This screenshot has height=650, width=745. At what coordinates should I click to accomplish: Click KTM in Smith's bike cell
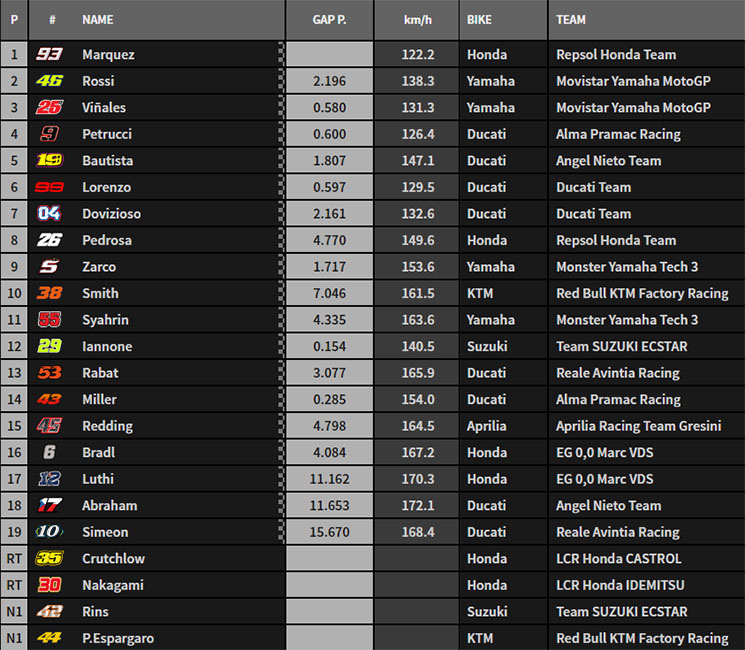tap(479, 293)
